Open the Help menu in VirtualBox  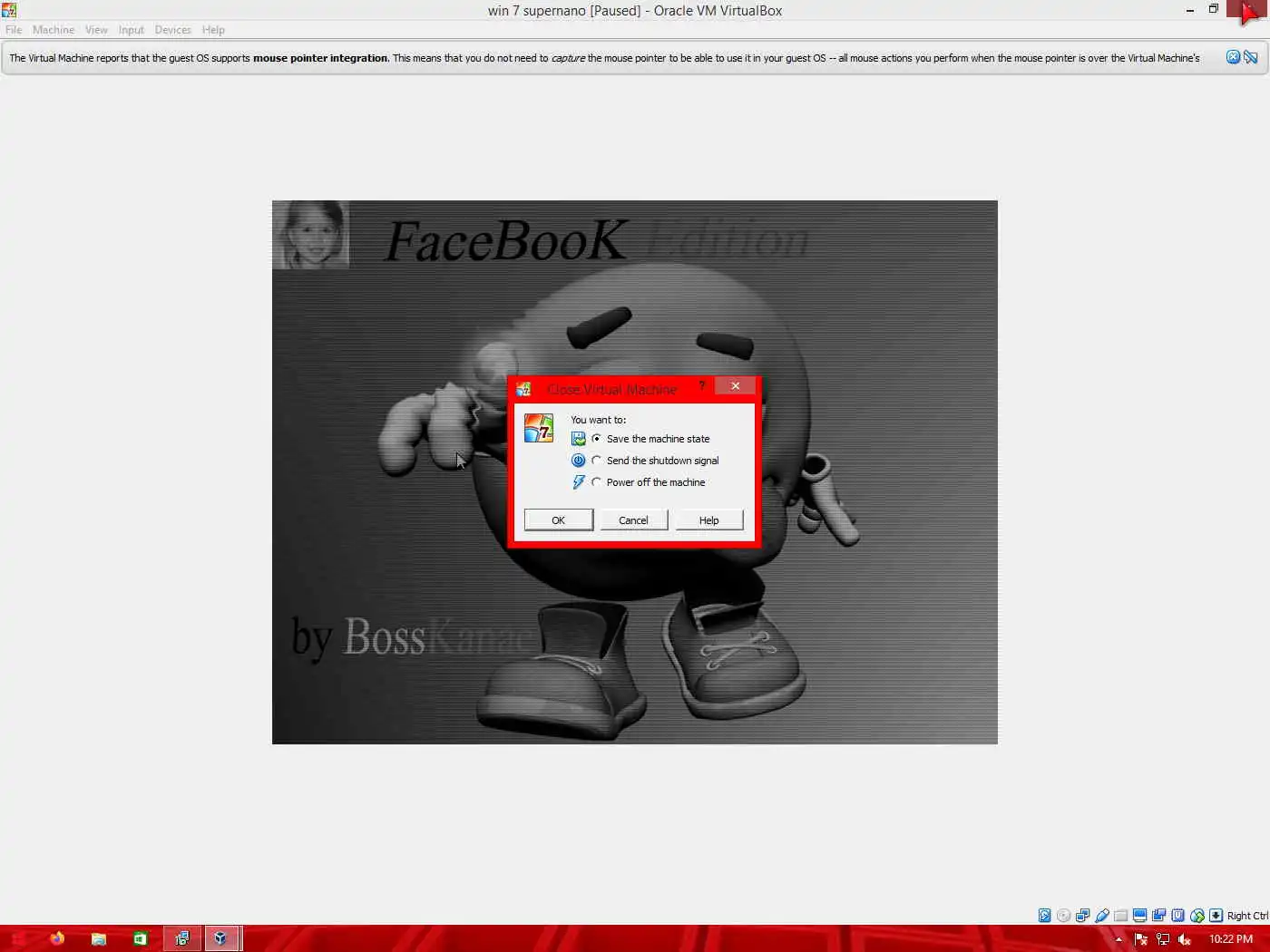pos(213,30)
